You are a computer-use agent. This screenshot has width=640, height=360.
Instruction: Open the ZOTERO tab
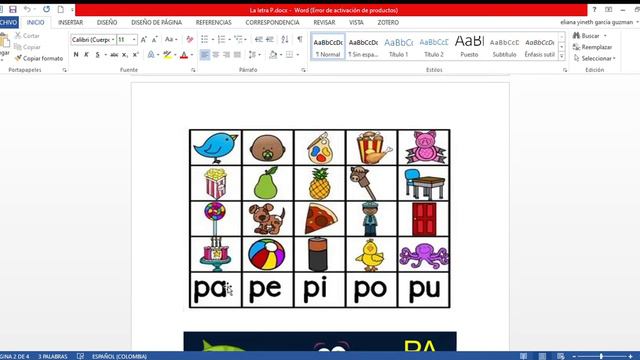[388, 22]
